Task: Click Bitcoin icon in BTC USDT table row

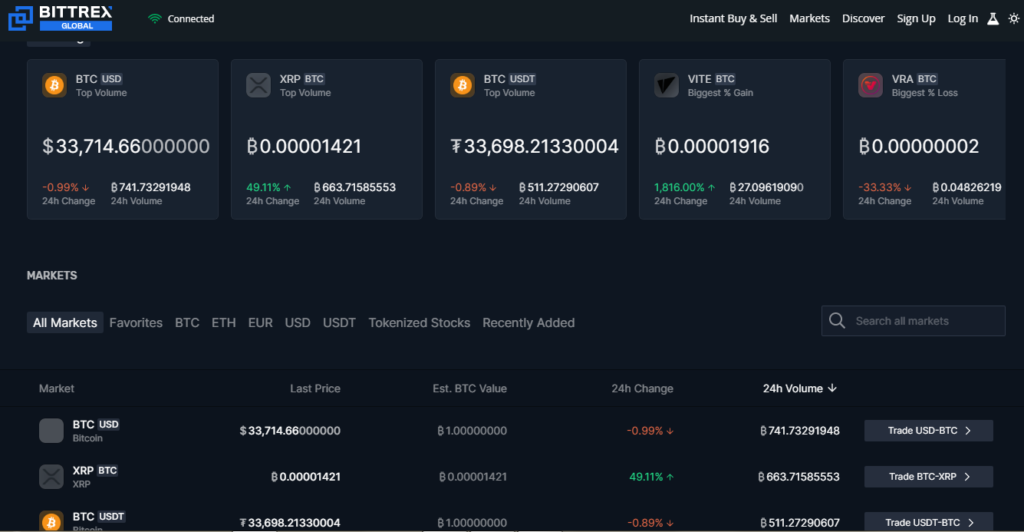Action: pyautogui.click(x=51, y=522)
